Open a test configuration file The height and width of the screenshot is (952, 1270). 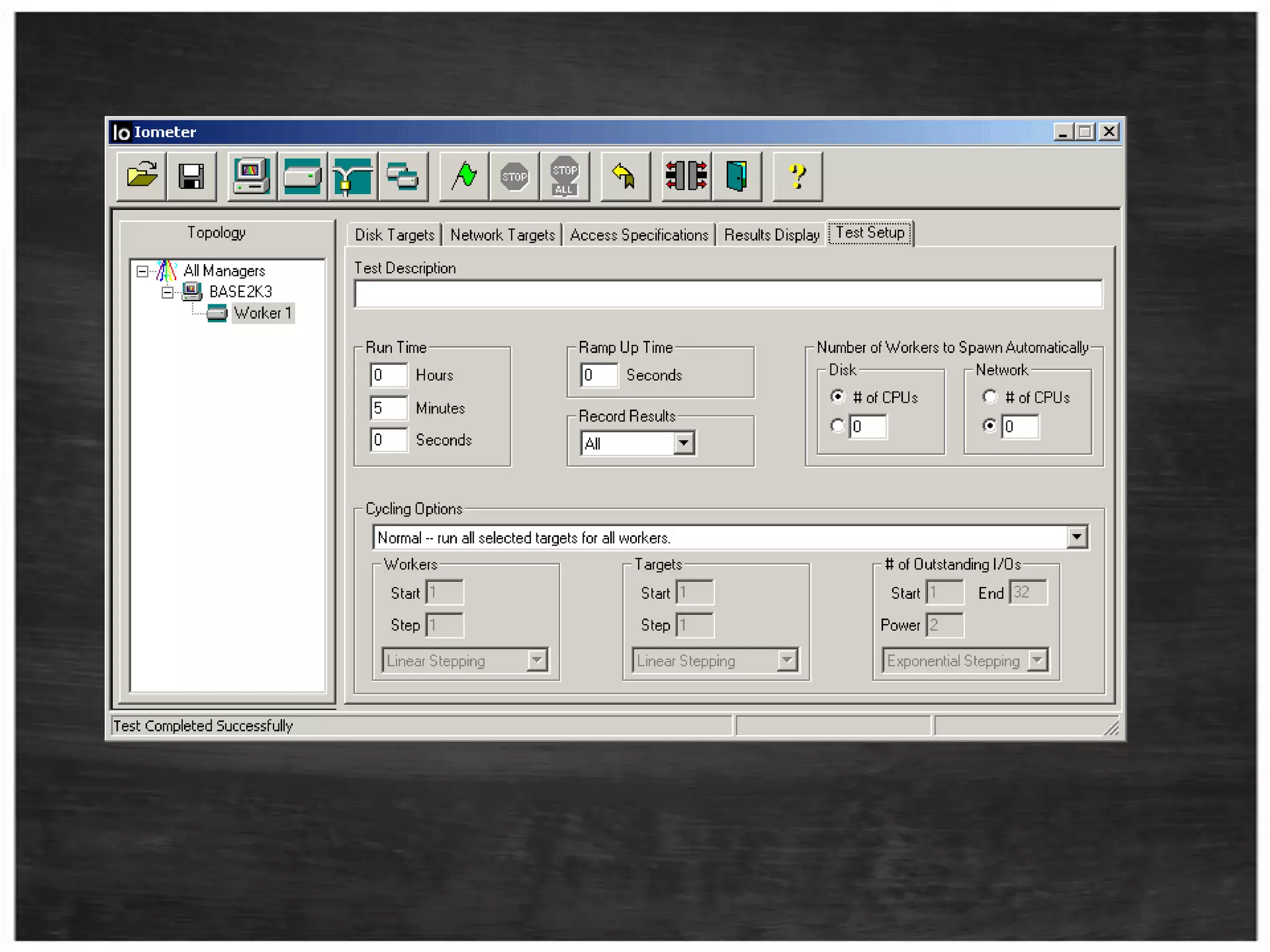141,177
